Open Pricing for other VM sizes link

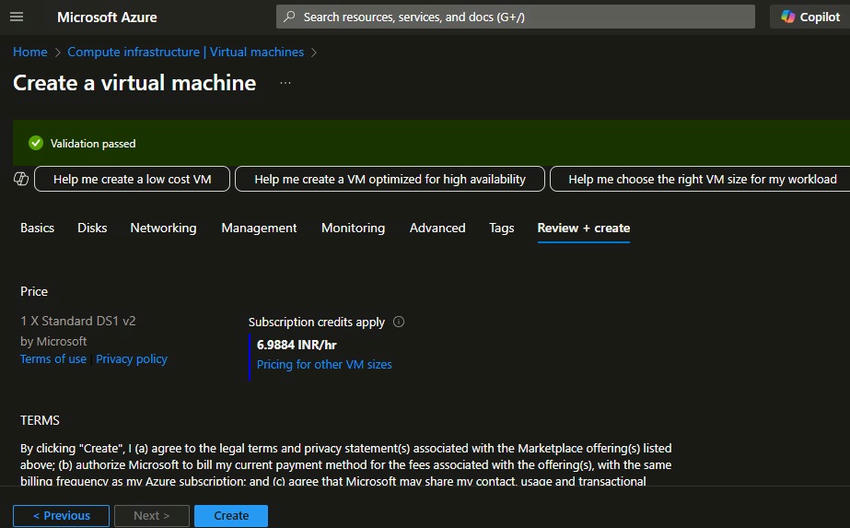324,364
